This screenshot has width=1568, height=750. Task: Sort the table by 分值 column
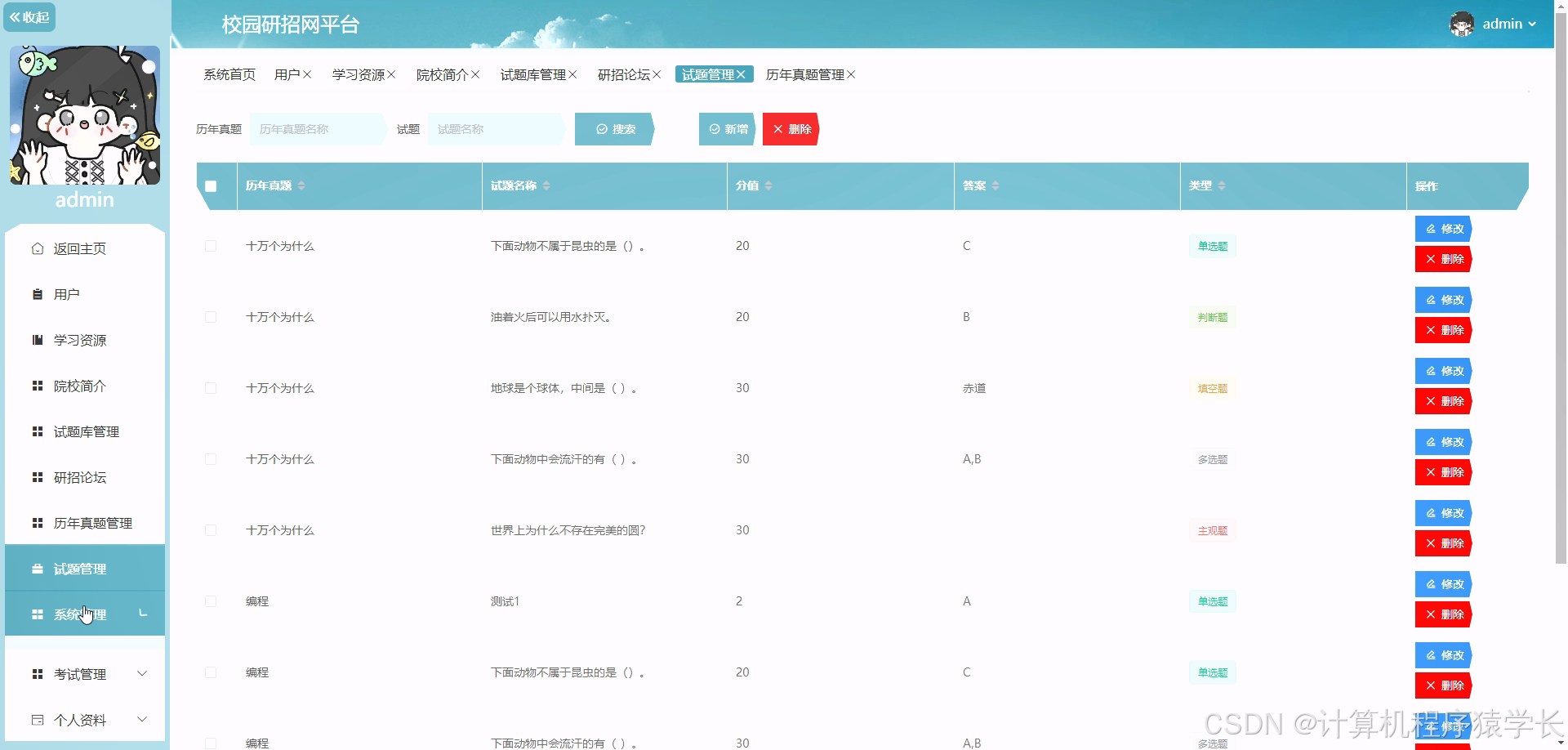pyautogui.click(x=768, y=185)
